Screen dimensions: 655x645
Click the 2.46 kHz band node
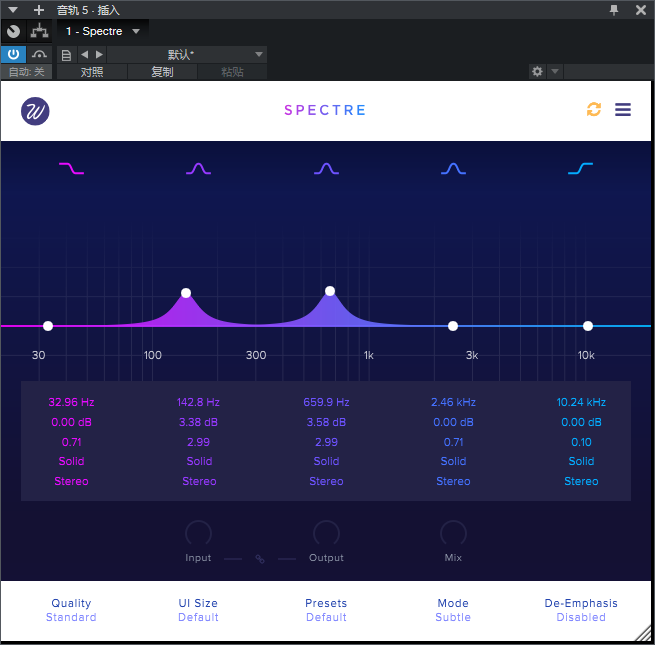pos(453,326)
